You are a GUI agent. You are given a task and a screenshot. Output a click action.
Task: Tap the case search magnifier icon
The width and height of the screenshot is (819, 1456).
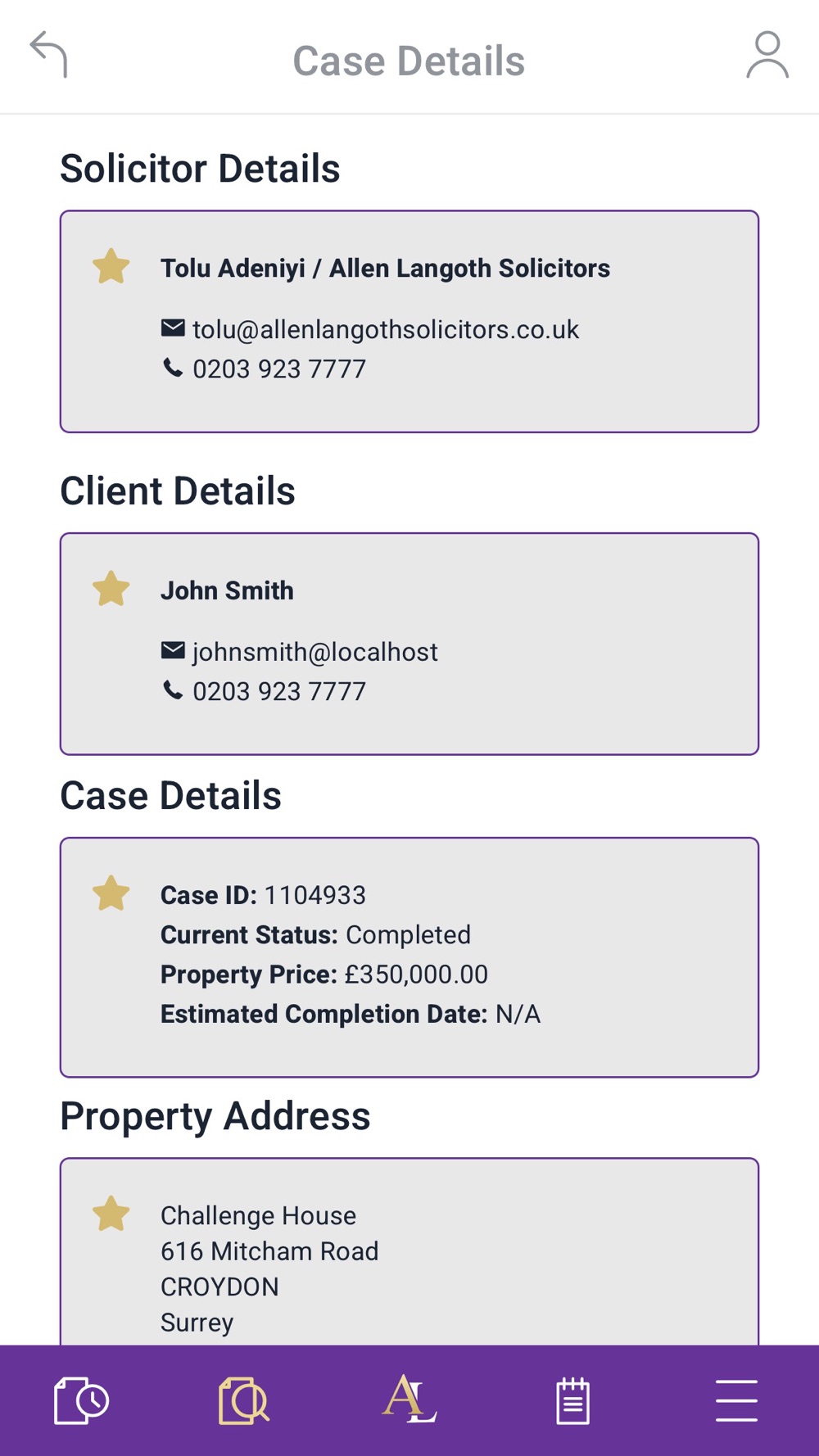[x=244, y=1400]
